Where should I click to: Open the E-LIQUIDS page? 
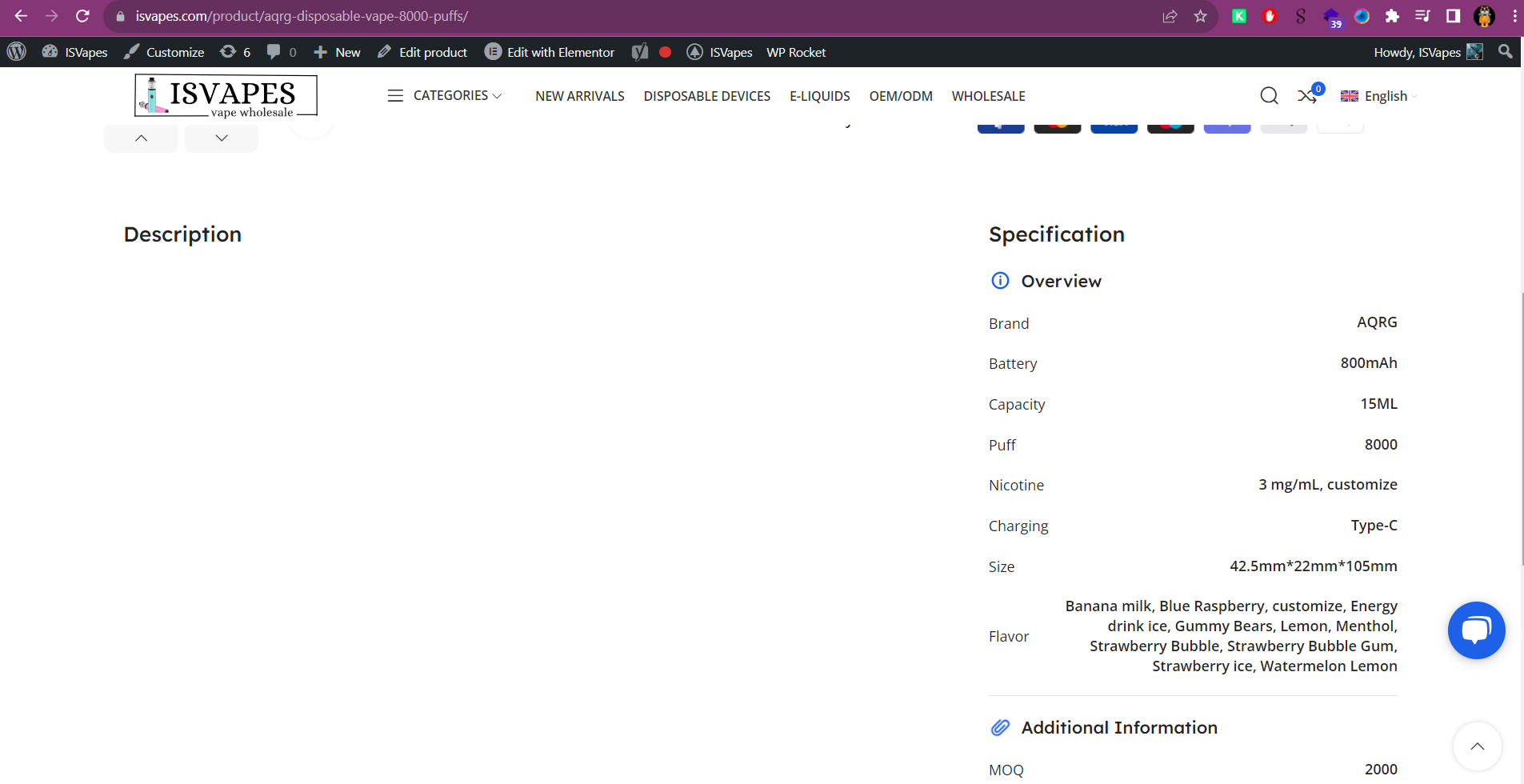pyautogui.click(x=820, y=96)
